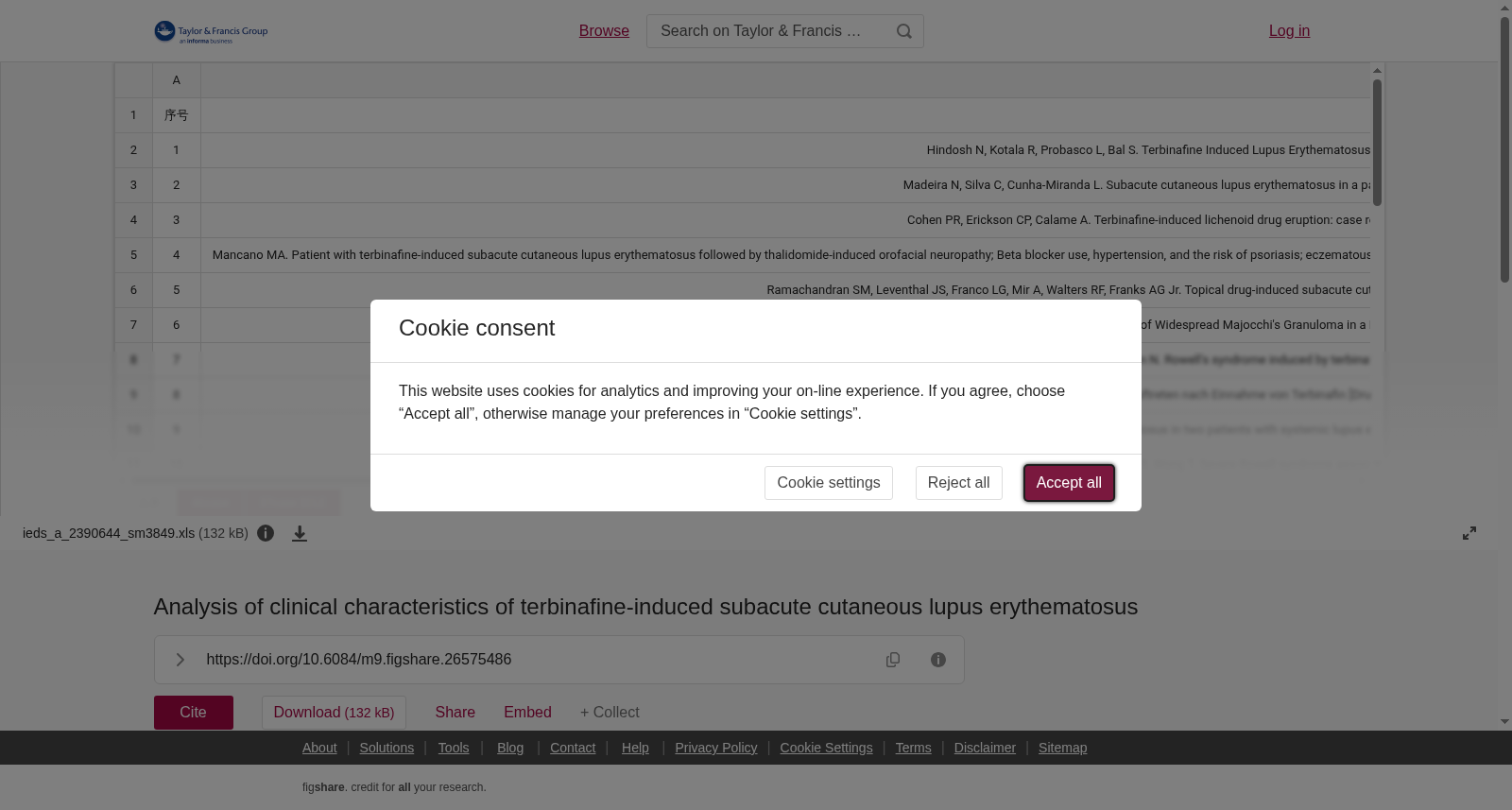Copy the DOI link with copy icon

893,660
